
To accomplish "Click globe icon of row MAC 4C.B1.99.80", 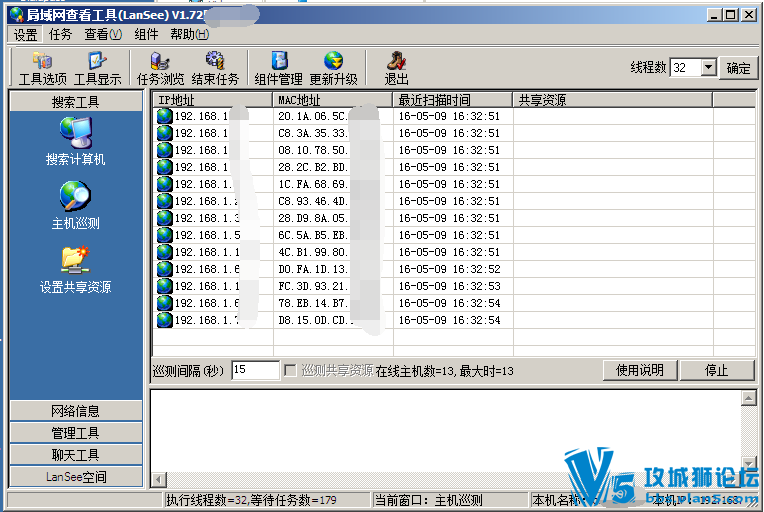I will pyautogui.click(x=165, y=252).
